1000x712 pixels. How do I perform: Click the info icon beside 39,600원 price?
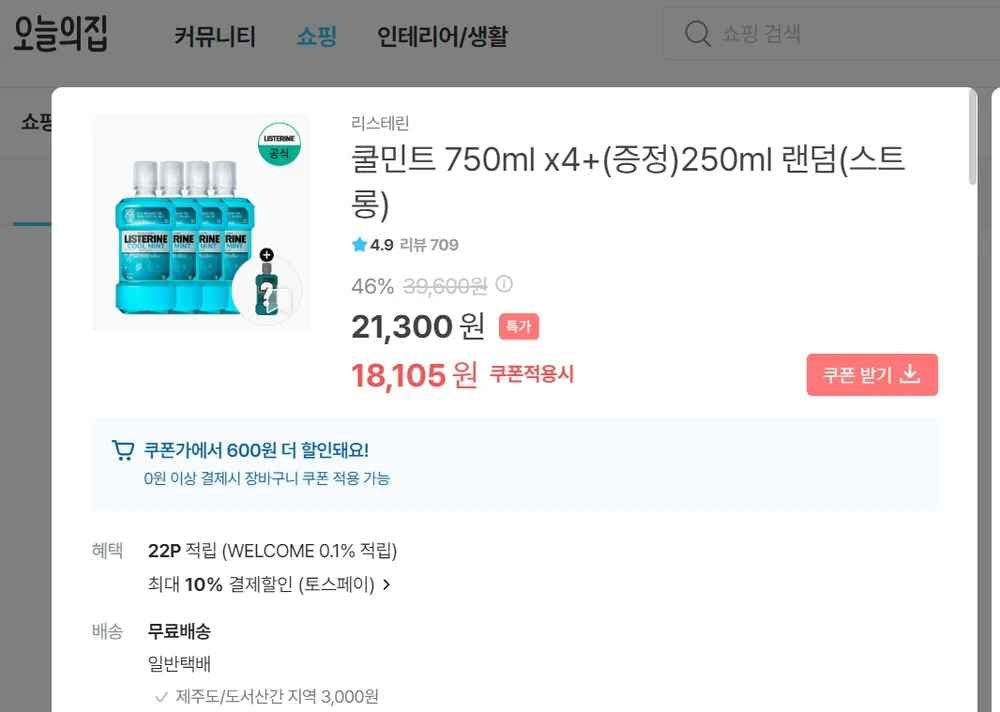pyautogui.click(x=504, y=284)
